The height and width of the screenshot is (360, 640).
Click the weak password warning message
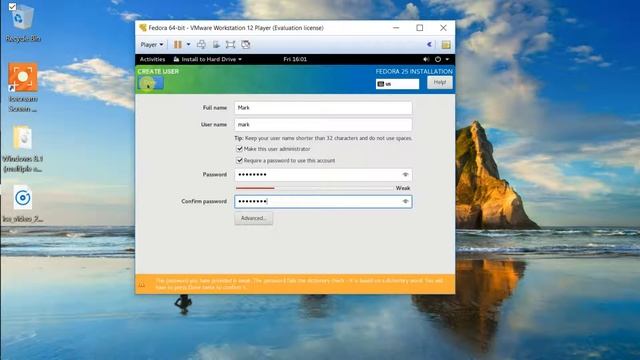(x=299, y=284)
